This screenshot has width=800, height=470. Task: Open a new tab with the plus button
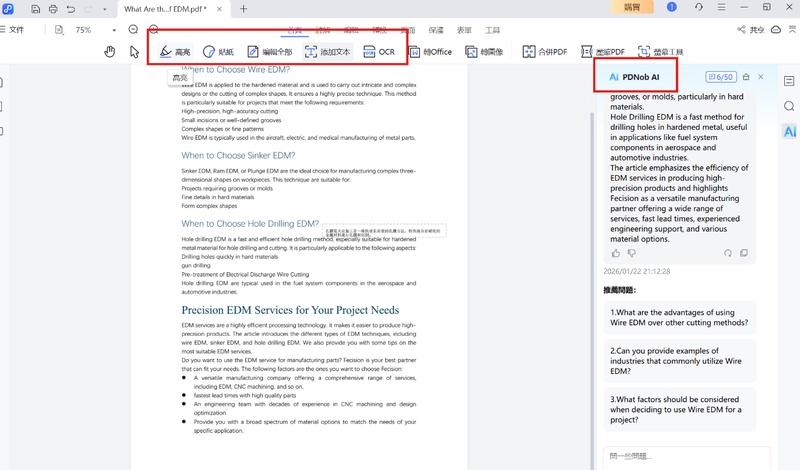[x=244, y=9]
